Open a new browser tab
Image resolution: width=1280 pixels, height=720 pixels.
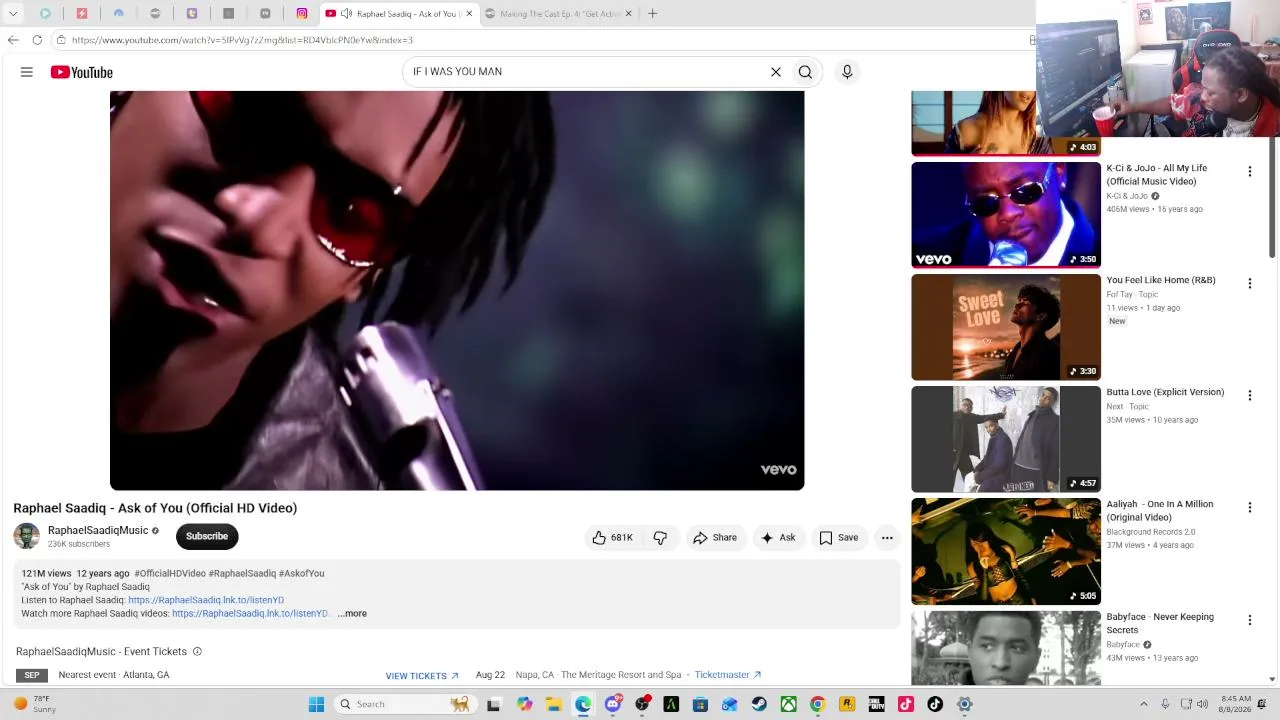[x=652, y=14]
